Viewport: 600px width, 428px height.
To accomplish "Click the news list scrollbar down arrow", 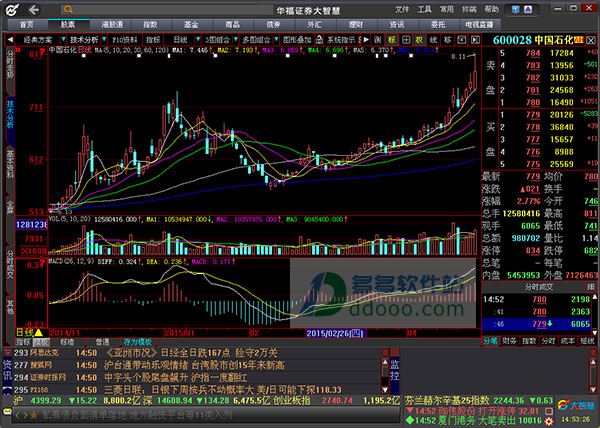I will 385,390.
